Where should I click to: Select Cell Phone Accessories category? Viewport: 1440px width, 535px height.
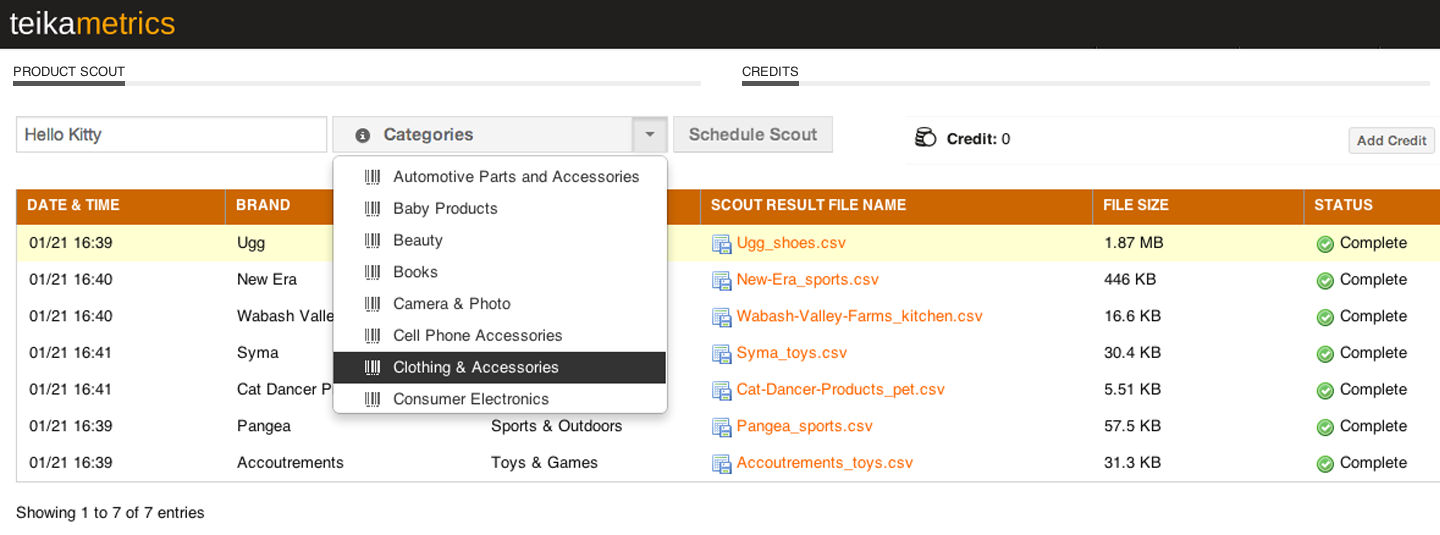[500, 336]
